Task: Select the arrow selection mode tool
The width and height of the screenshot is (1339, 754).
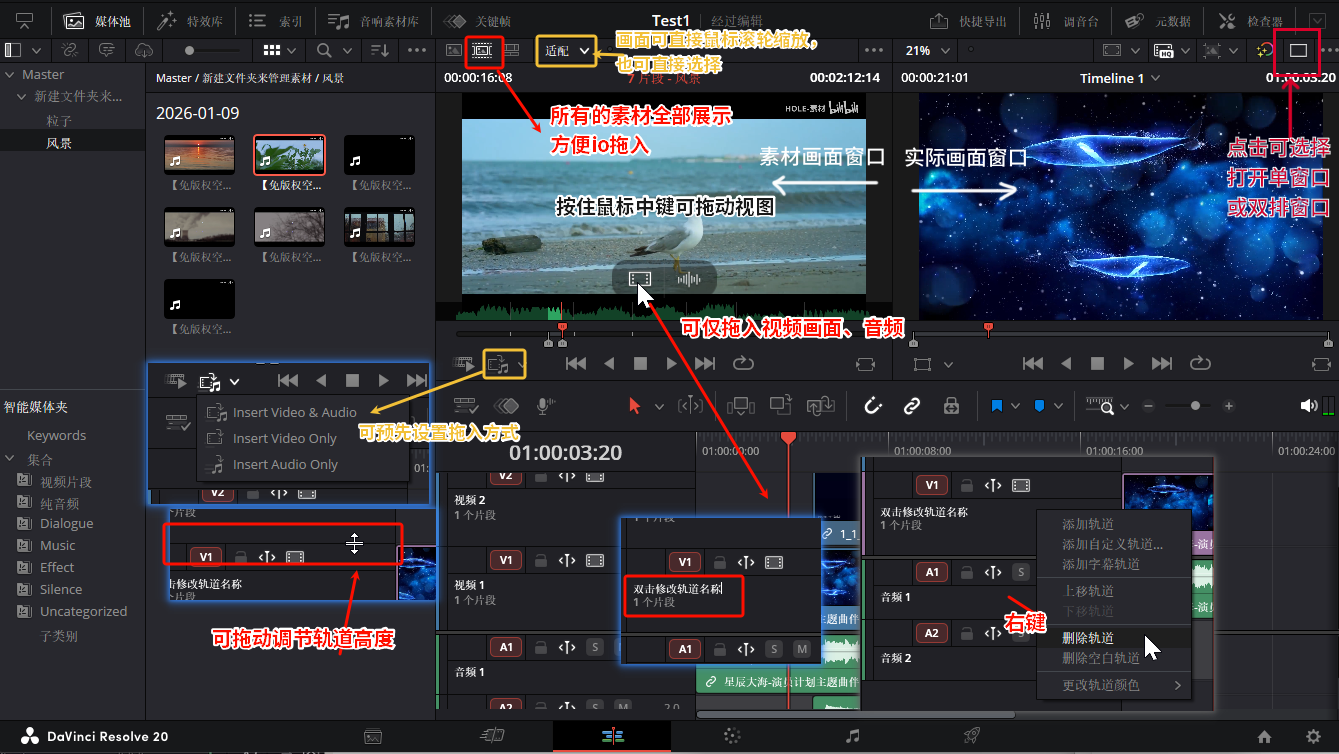Action: pos(634,406)
